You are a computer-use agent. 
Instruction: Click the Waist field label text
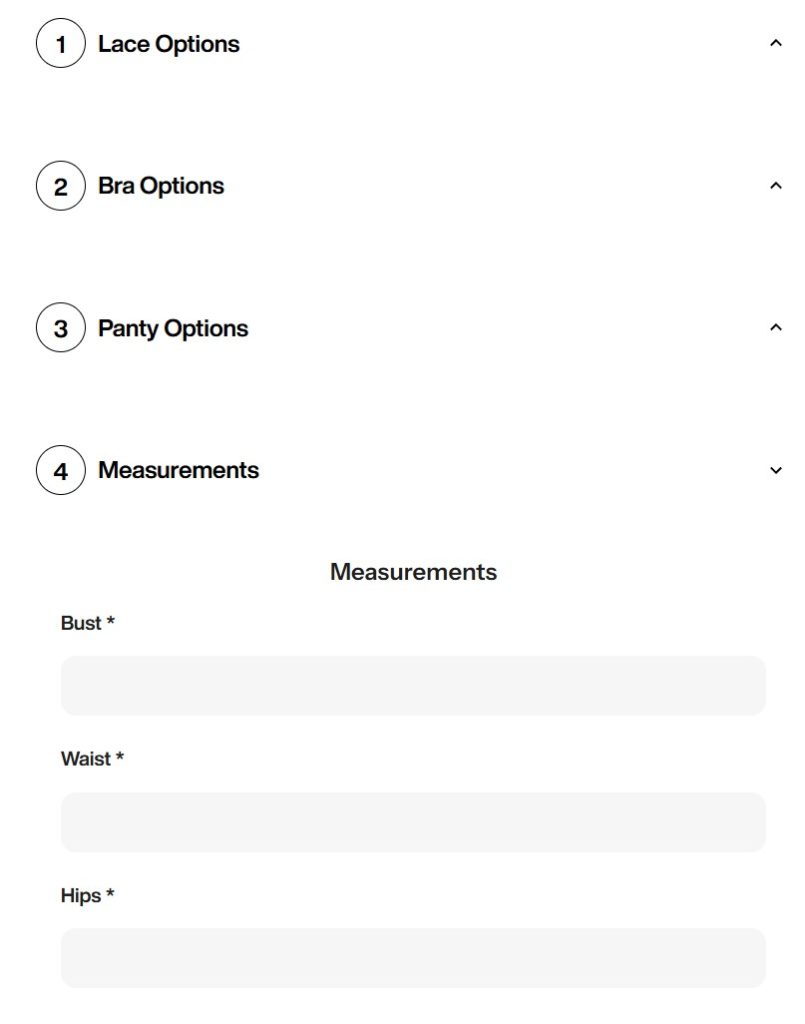(86, 759)
